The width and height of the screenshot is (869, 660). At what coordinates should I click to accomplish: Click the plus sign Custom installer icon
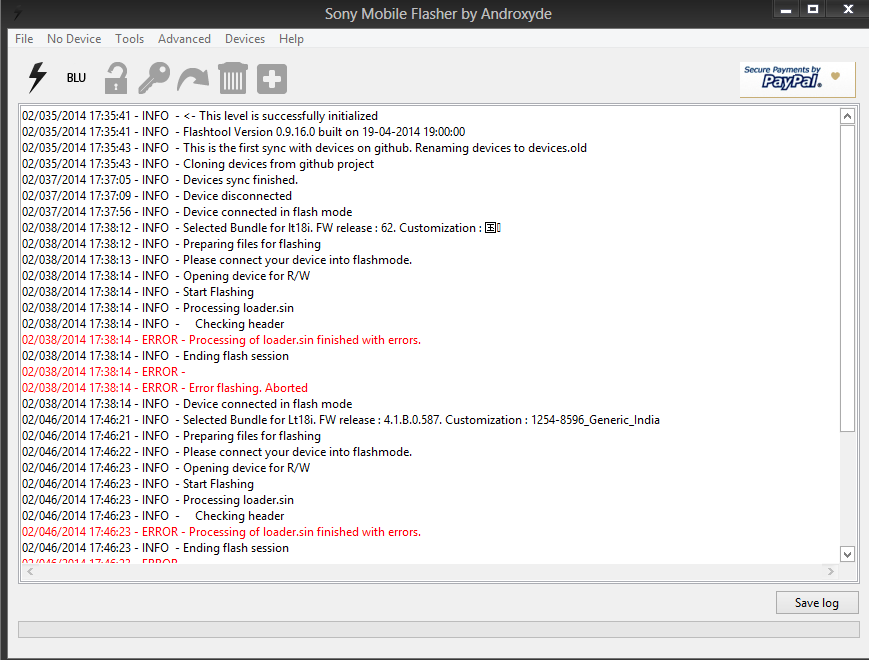272,79
